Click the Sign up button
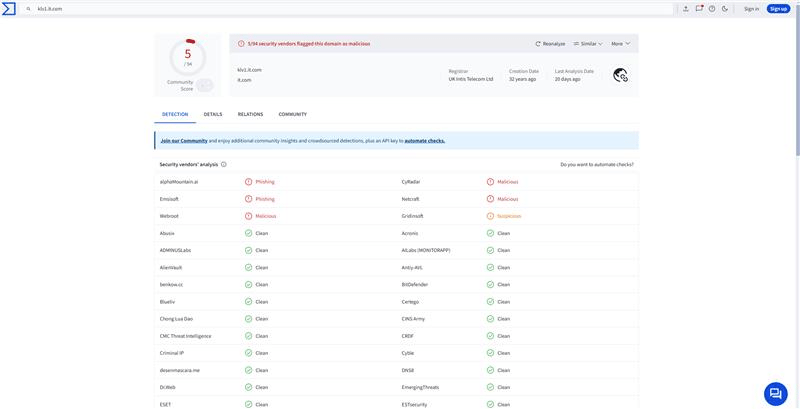Viewport: 800px width, 409px height. [x=778, y=9]
